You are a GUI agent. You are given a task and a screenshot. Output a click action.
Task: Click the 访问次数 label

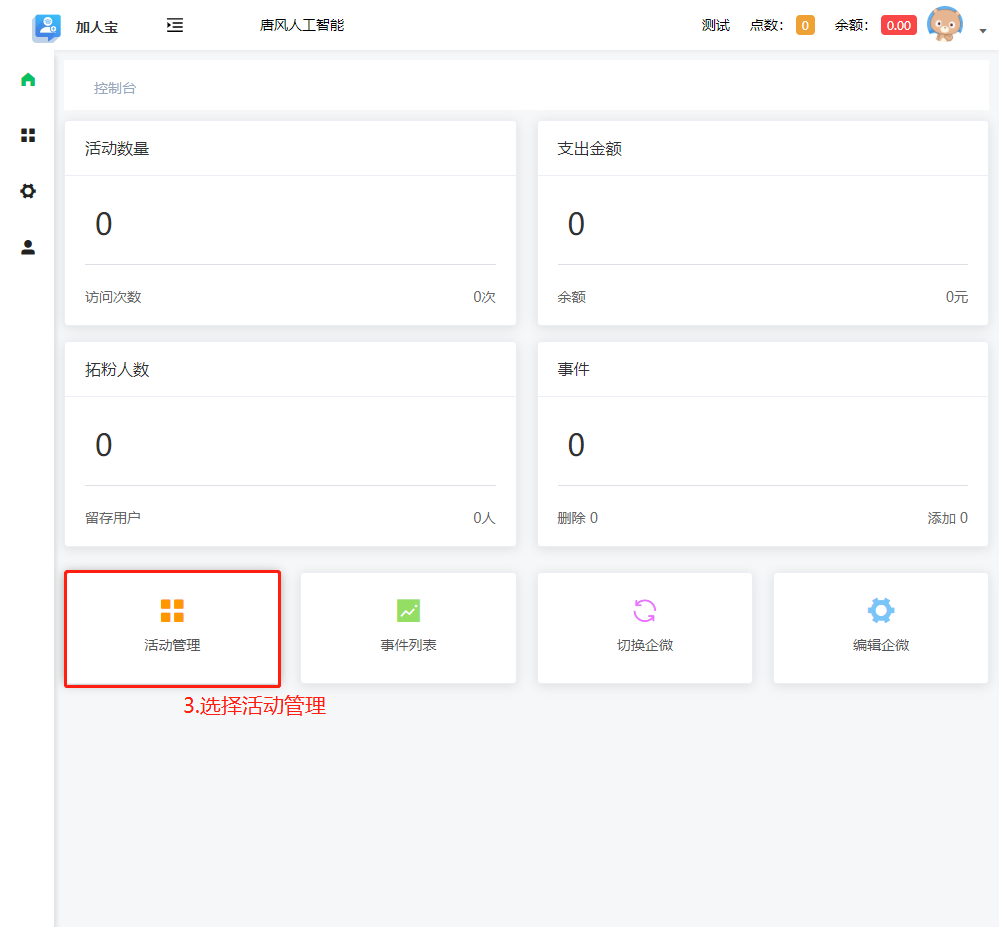pyautogui.click(x=113, y=297)
